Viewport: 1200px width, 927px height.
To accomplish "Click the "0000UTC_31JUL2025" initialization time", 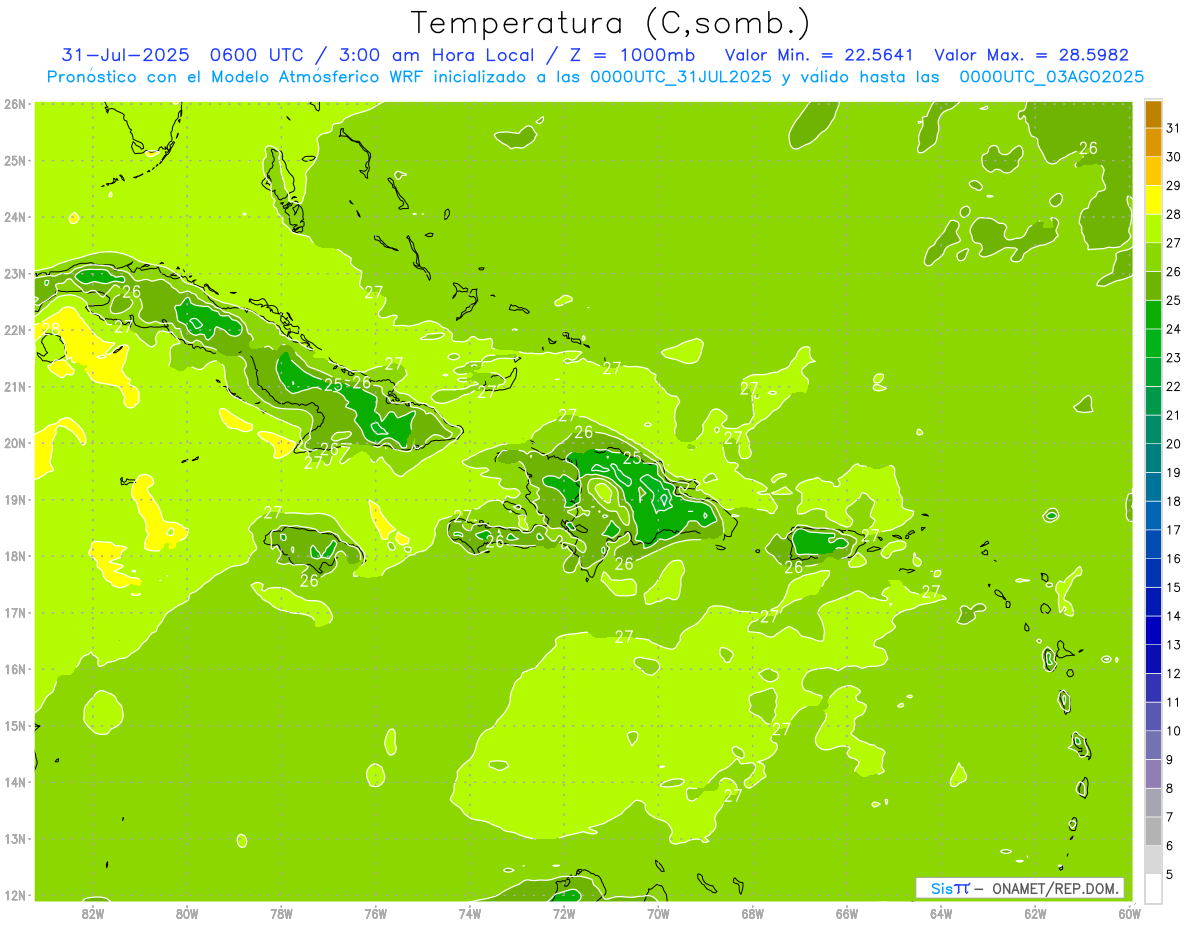I will point(680,77).
